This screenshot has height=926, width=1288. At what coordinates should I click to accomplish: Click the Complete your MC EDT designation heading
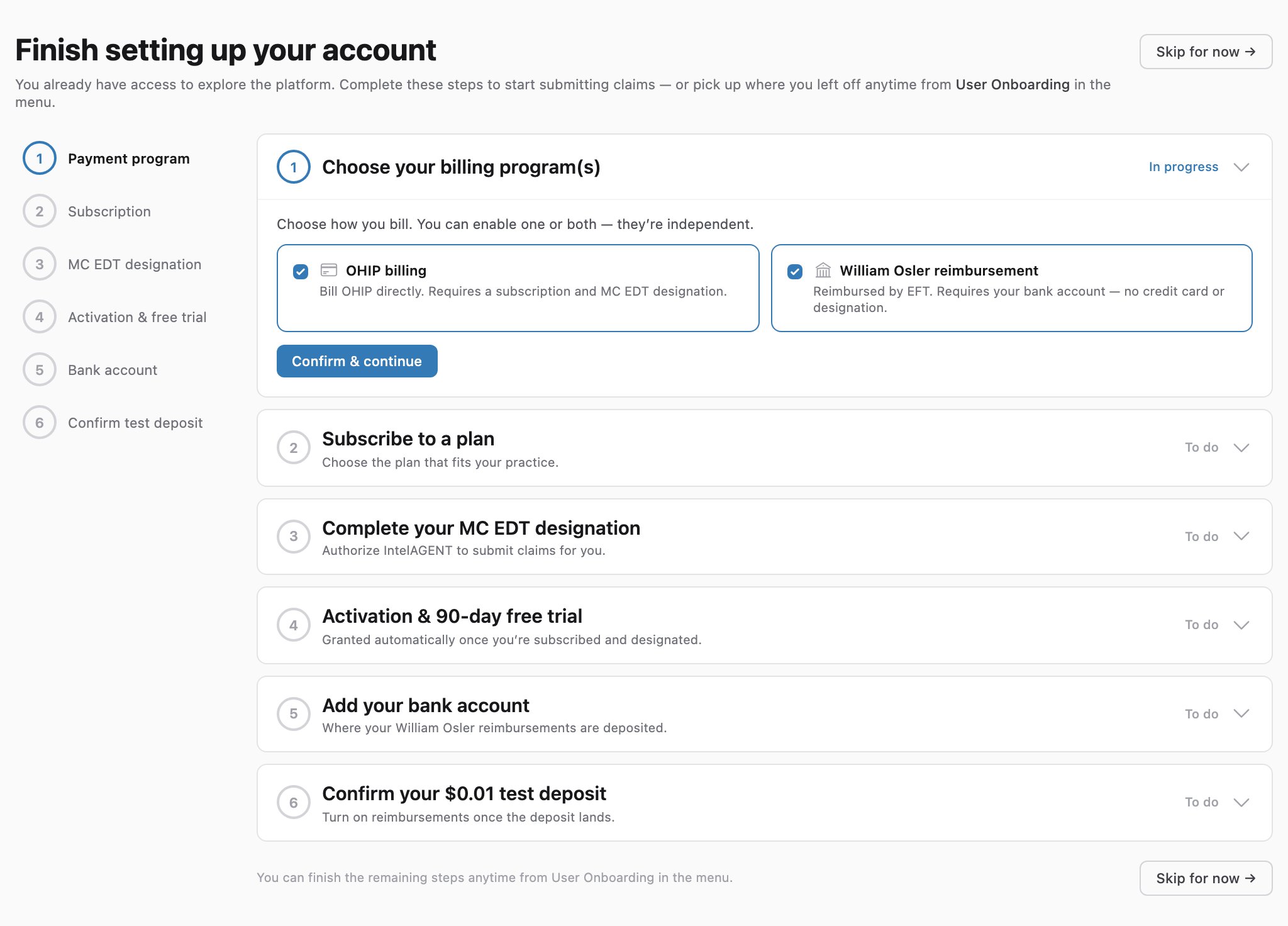[481, 528]
